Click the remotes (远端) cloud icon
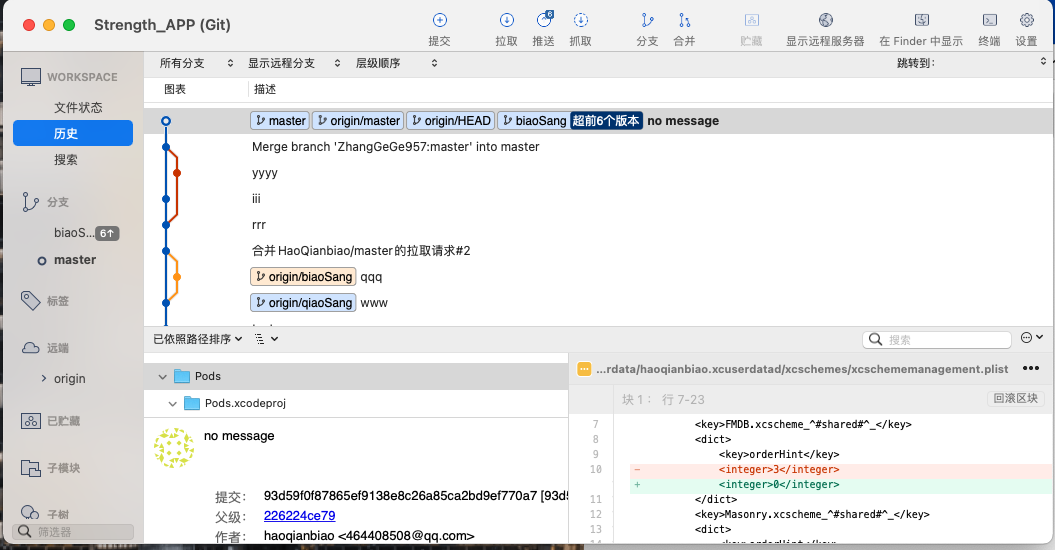 pos(31,348)
